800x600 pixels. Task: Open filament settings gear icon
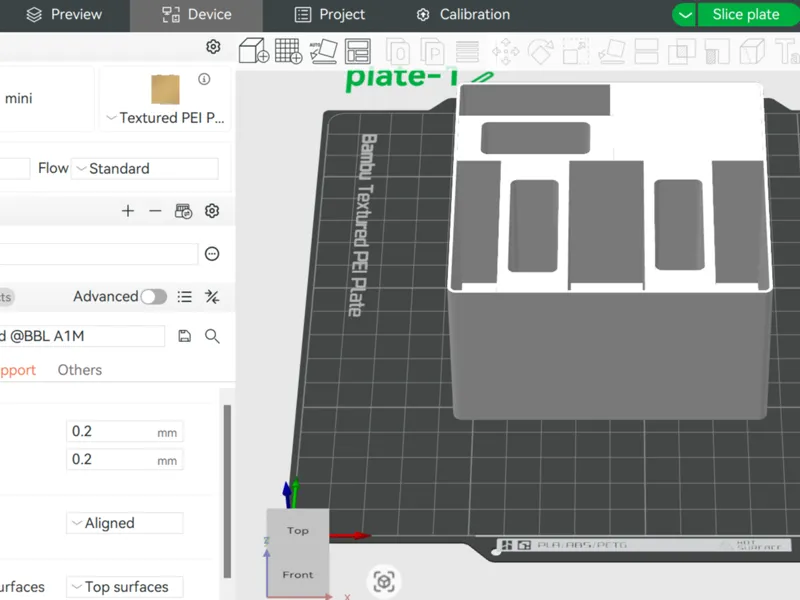(x=212, y=211)
